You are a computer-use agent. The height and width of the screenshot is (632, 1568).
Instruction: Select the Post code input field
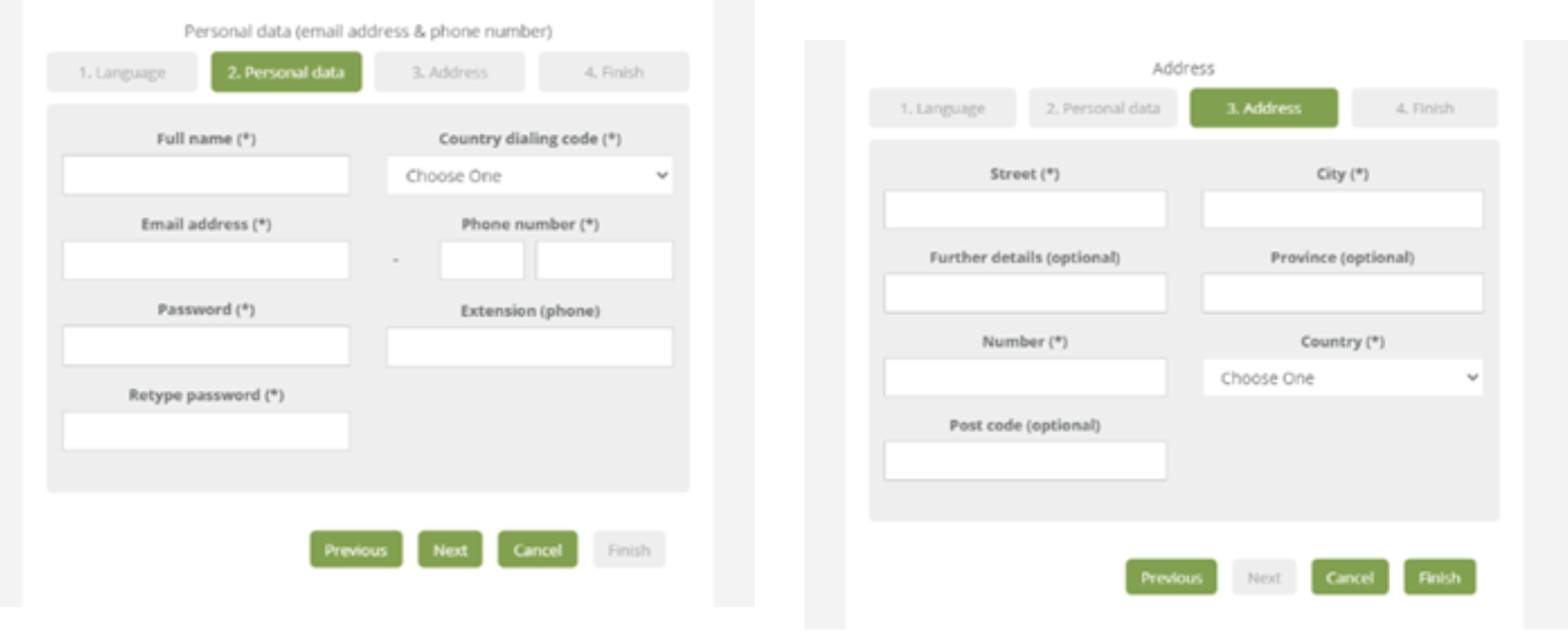pyautogui.click(x=1024, y=460)
